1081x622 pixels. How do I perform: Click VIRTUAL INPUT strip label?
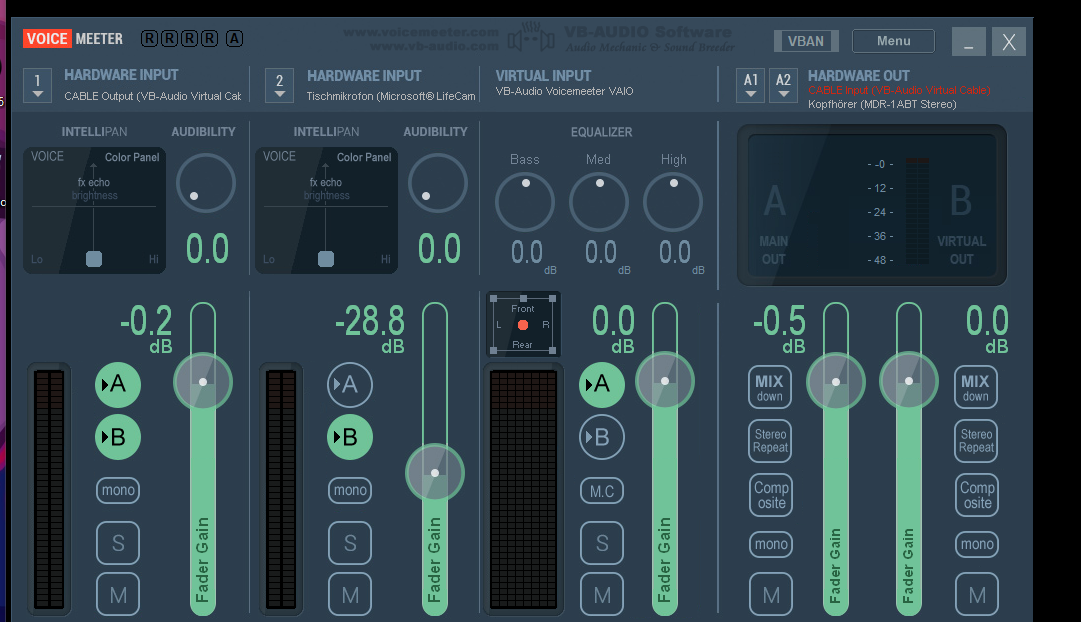coord(543,76)
